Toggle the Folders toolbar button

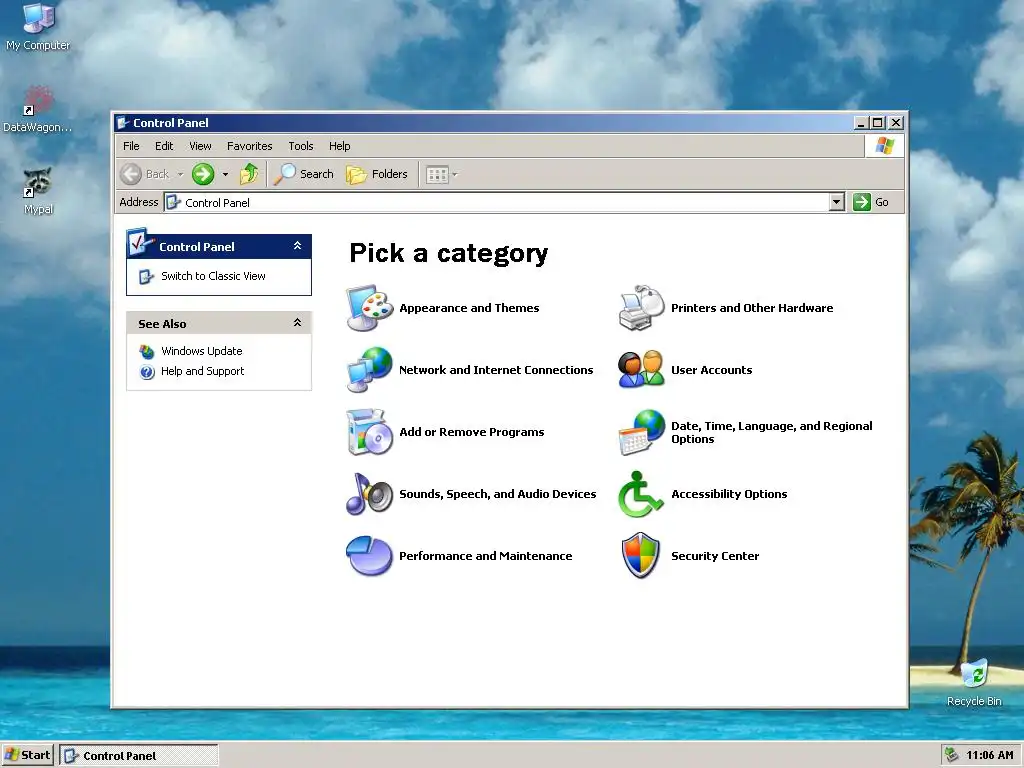coord(377,174)
